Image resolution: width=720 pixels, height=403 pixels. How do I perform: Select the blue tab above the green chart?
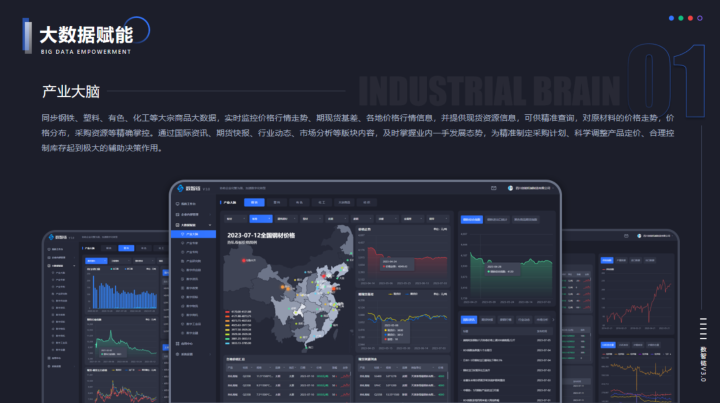point(471,218)
